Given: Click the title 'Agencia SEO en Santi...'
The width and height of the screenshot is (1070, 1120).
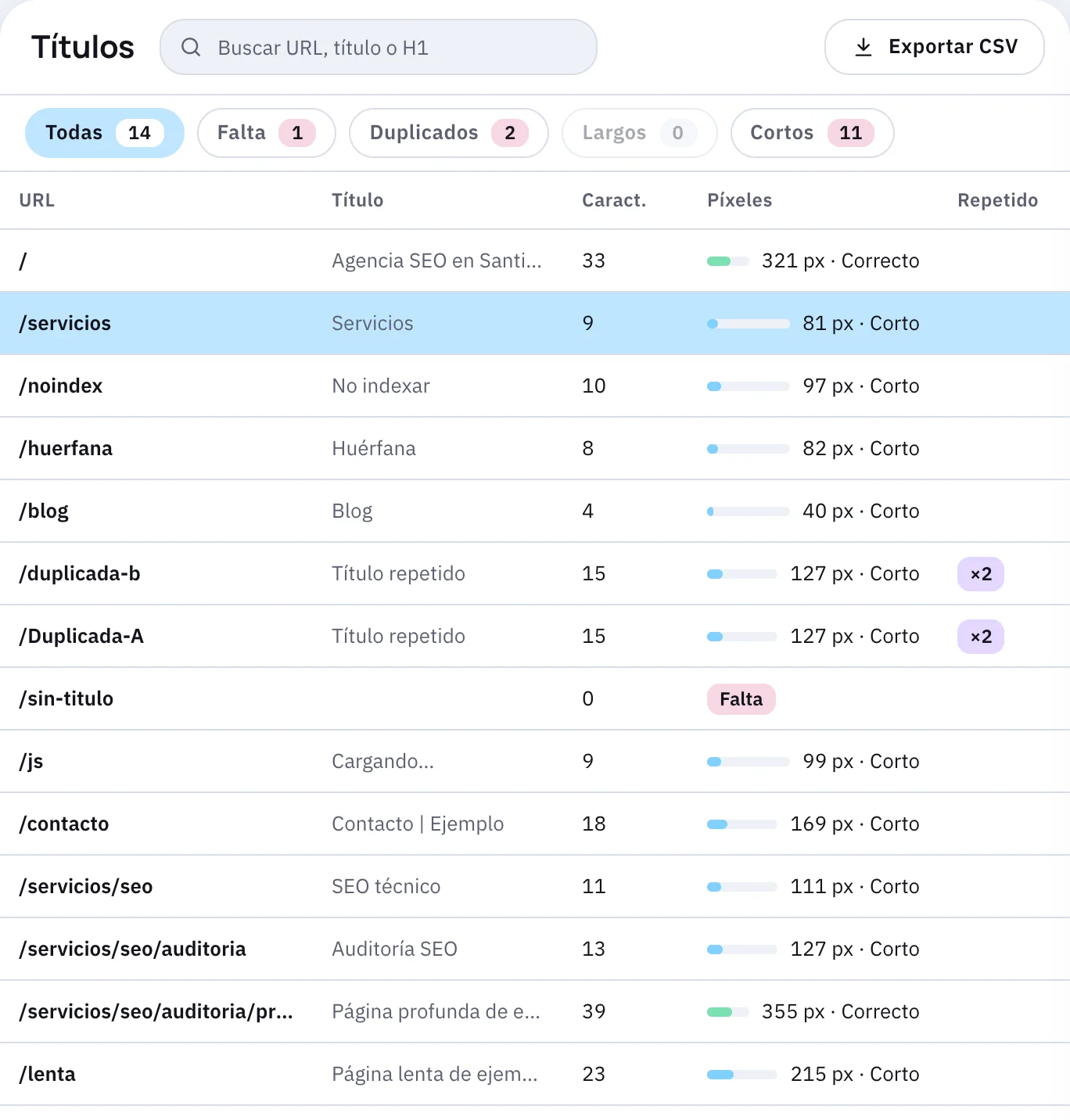Looking at the screenshot, I should 436,261.
